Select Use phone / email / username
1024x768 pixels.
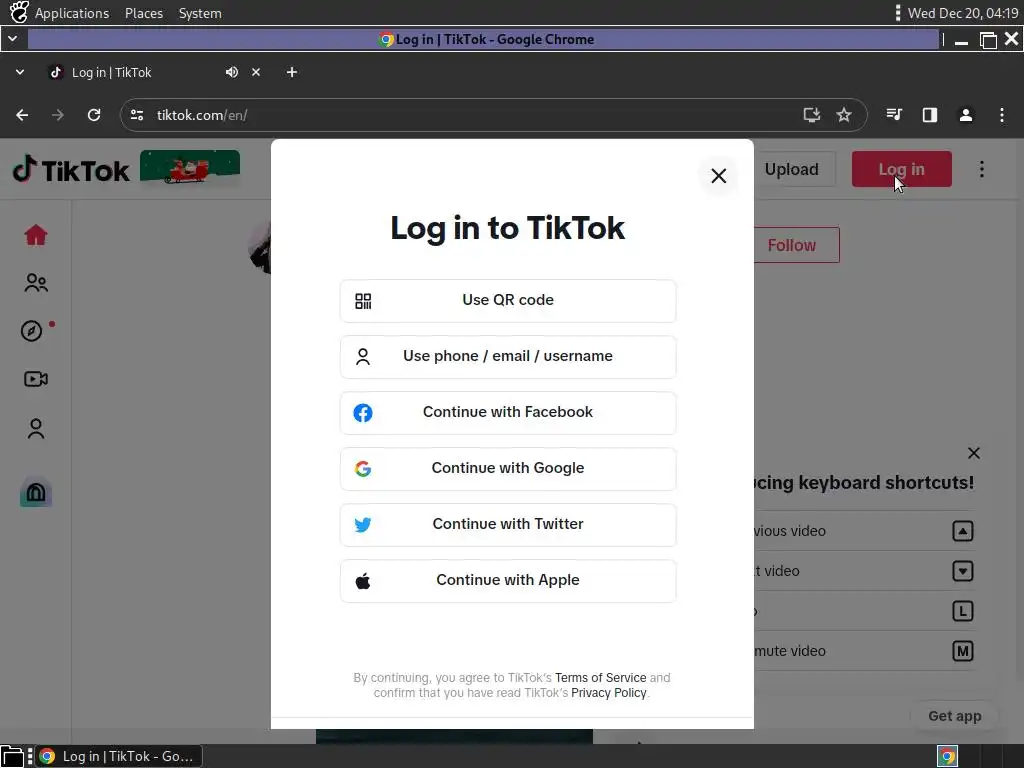point(508,357)
